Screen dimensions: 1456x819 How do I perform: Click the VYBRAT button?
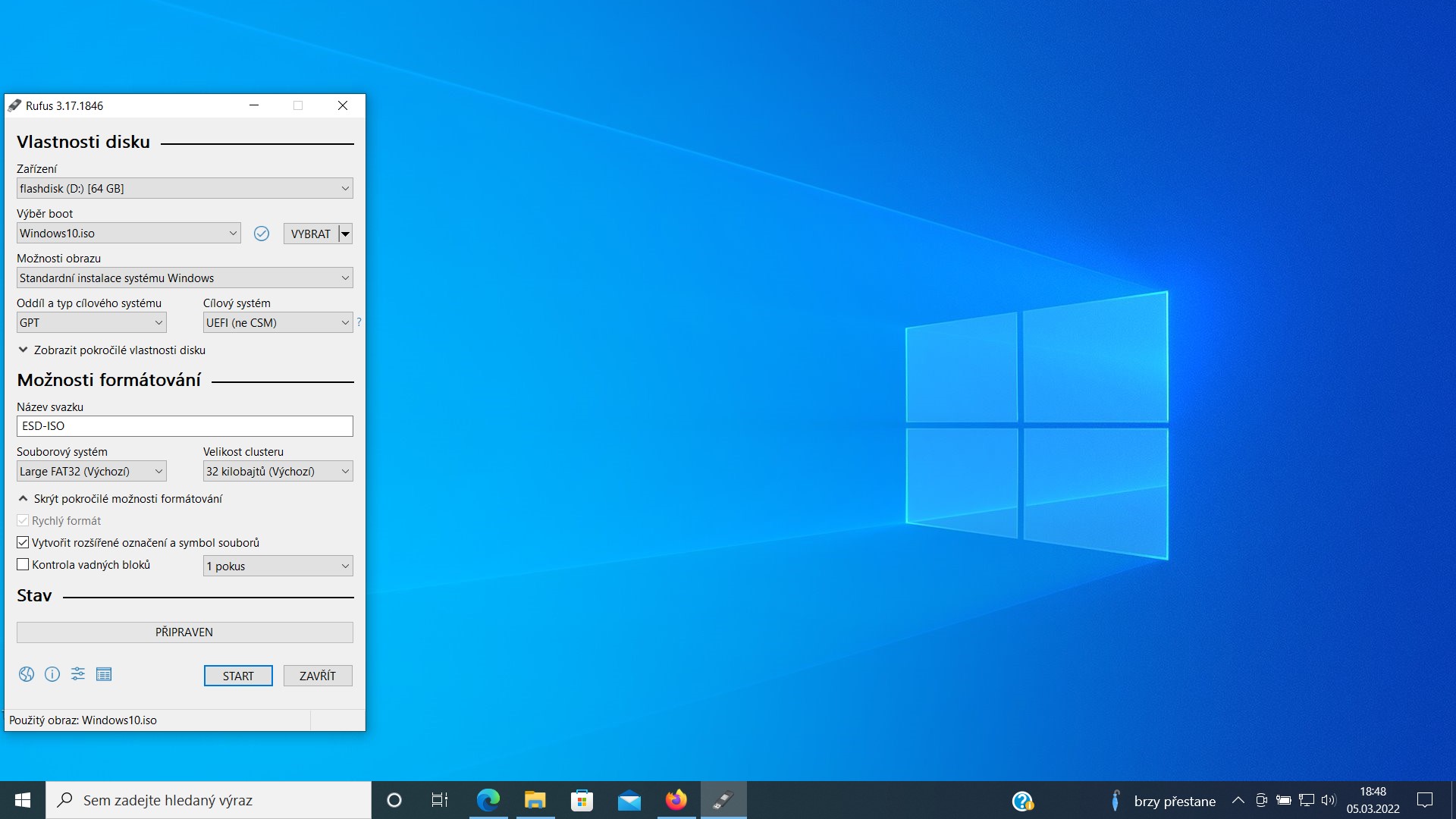coord(310,234)
